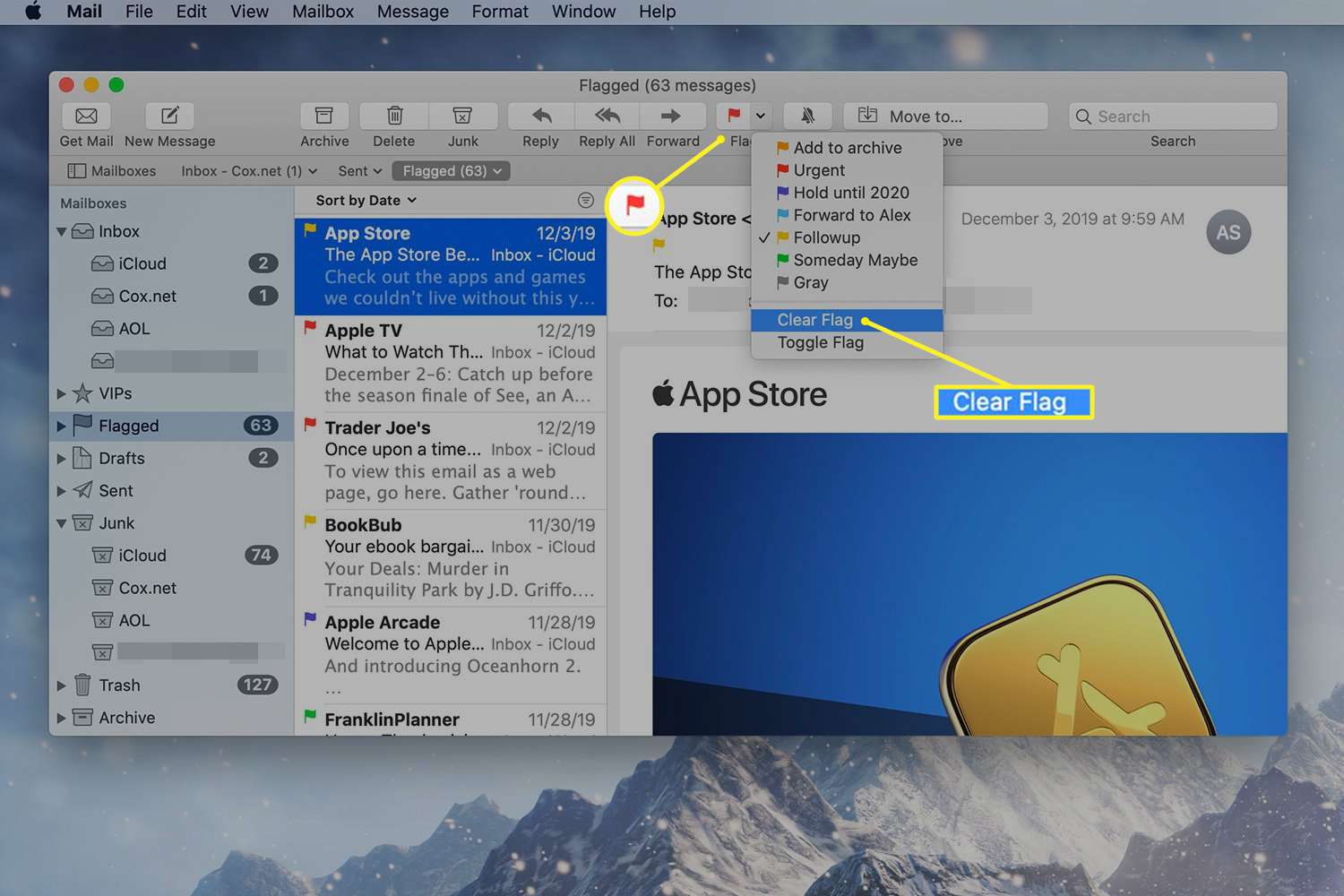1344x896 pixels.
Task: Click the Trash can sidebar icon
Action: point(82,685)
